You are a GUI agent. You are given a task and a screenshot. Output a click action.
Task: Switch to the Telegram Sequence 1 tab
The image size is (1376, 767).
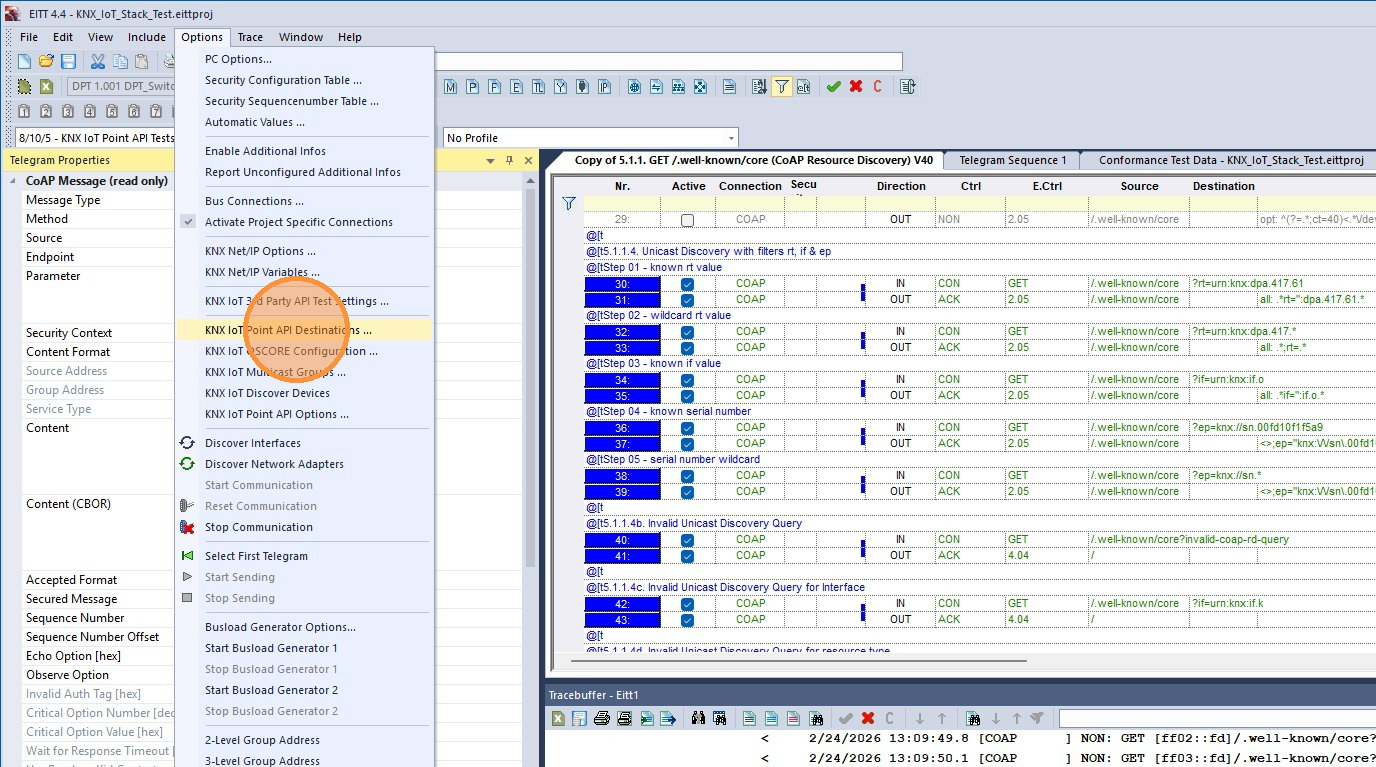[1012, 160]
